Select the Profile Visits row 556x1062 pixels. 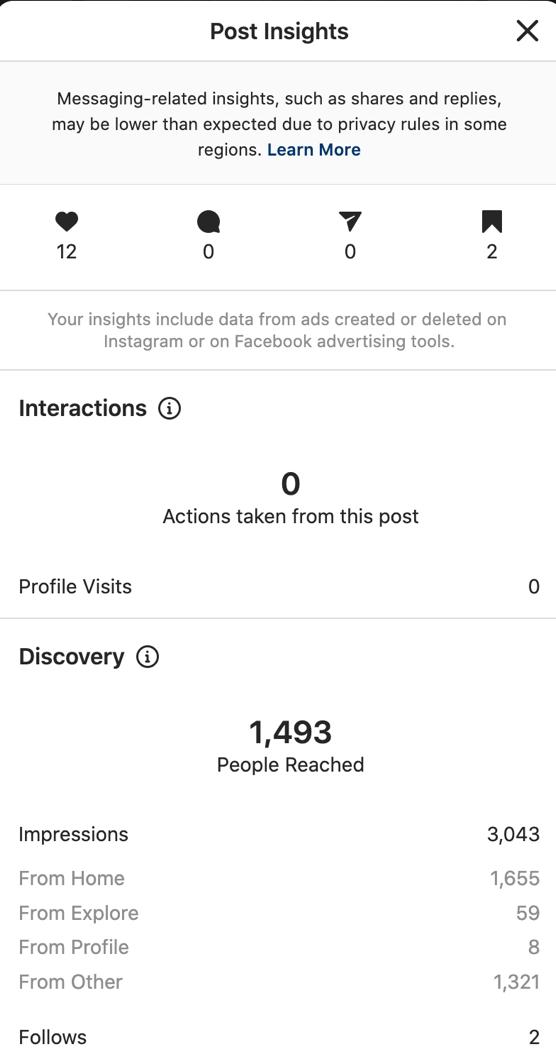click(278, 586)
